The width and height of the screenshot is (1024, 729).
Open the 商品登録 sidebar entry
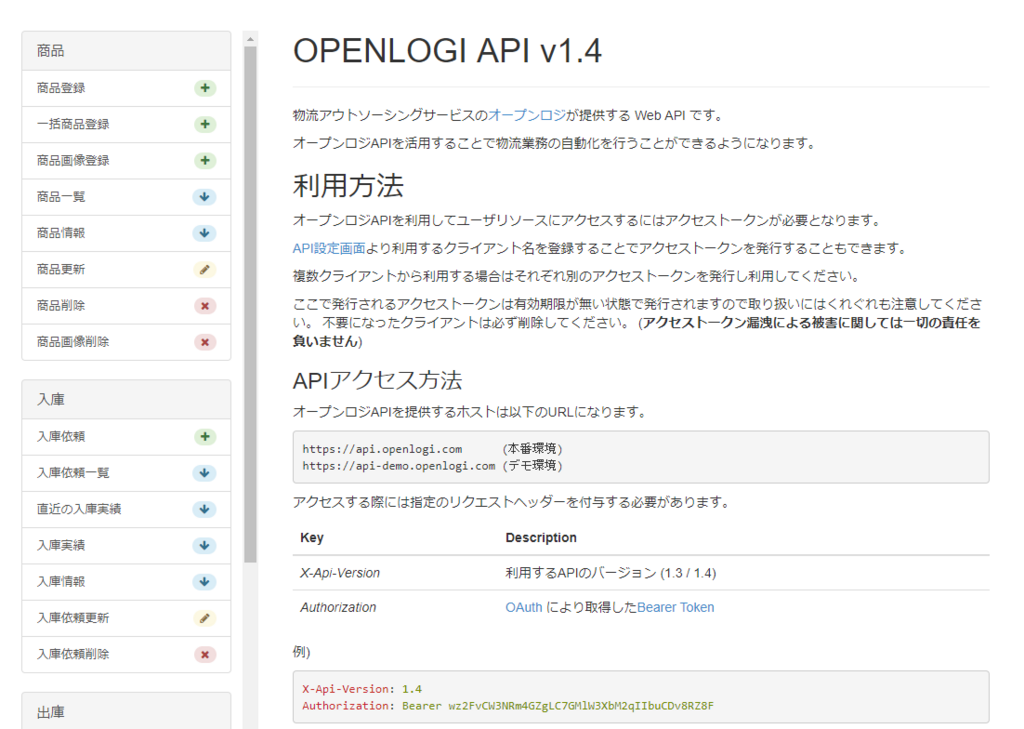126,88
